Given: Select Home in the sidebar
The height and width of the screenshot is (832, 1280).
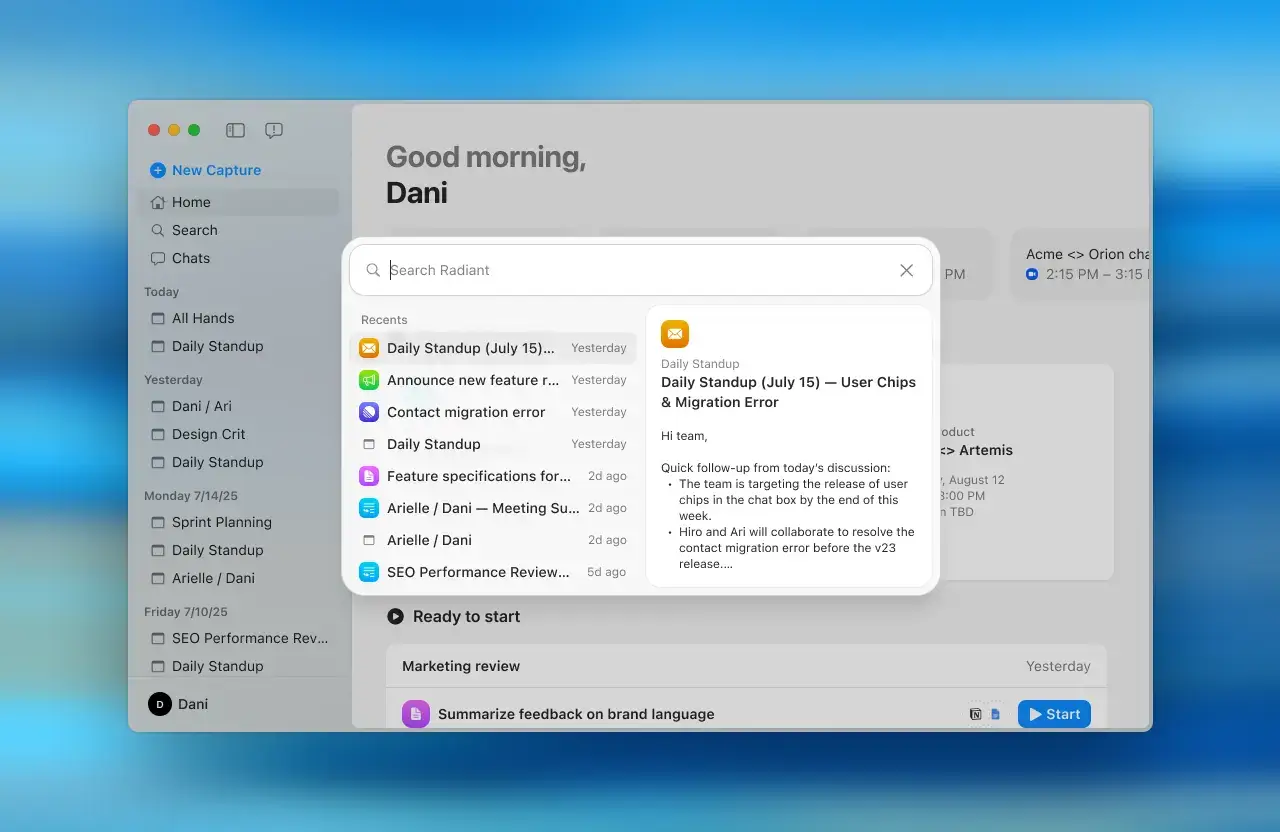Looking at the screenshot, I should (190, 202).
